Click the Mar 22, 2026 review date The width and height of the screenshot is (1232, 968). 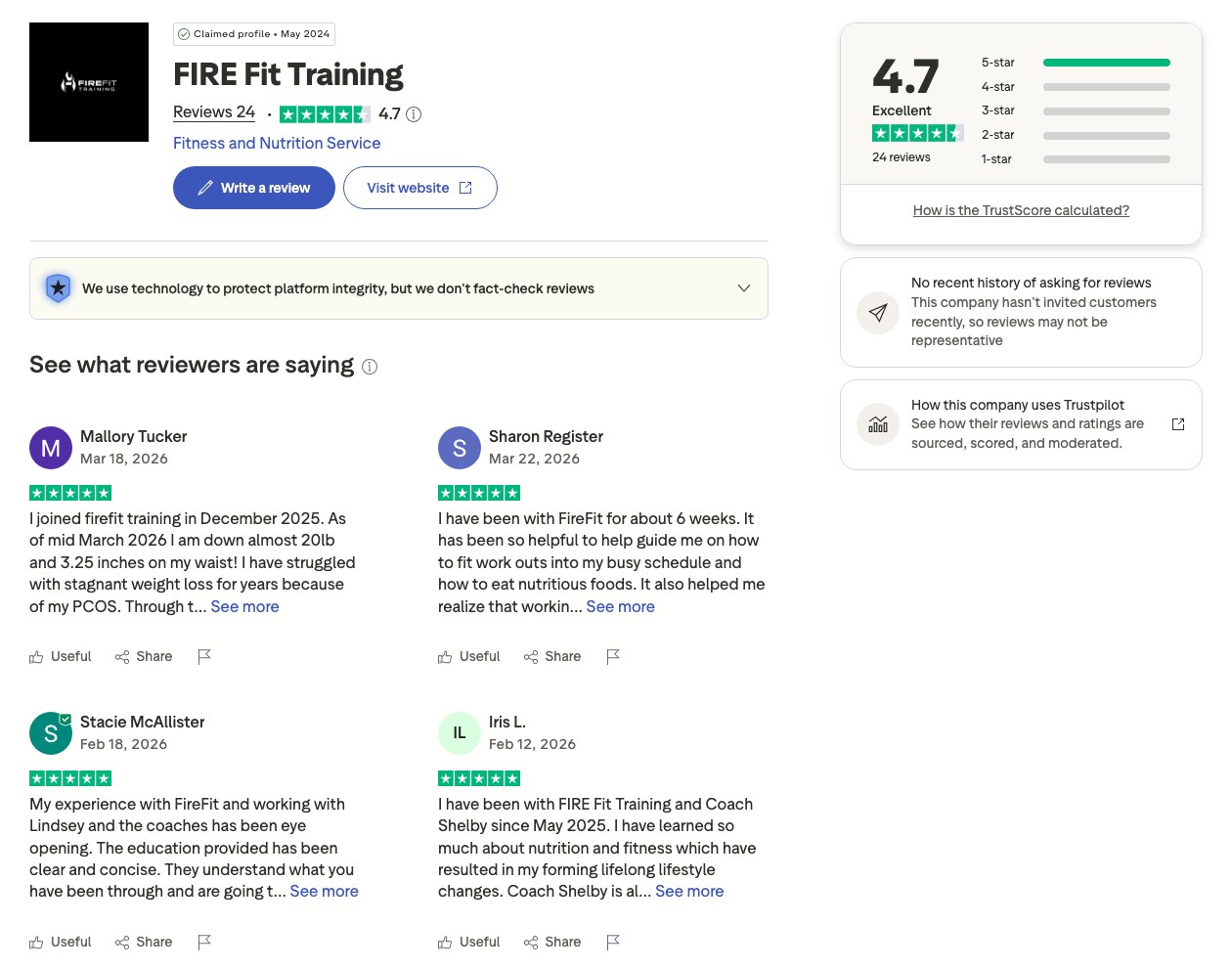coord(534,459)
